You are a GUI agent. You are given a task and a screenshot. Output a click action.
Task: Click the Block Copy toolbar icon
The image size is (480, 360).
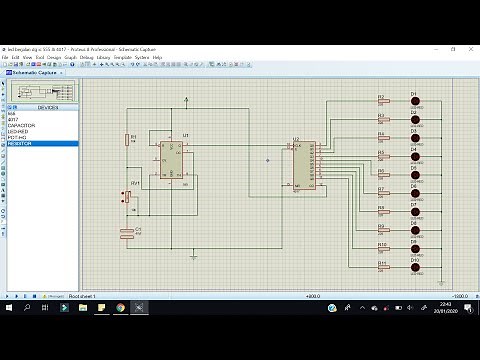(x=163, y=64)
